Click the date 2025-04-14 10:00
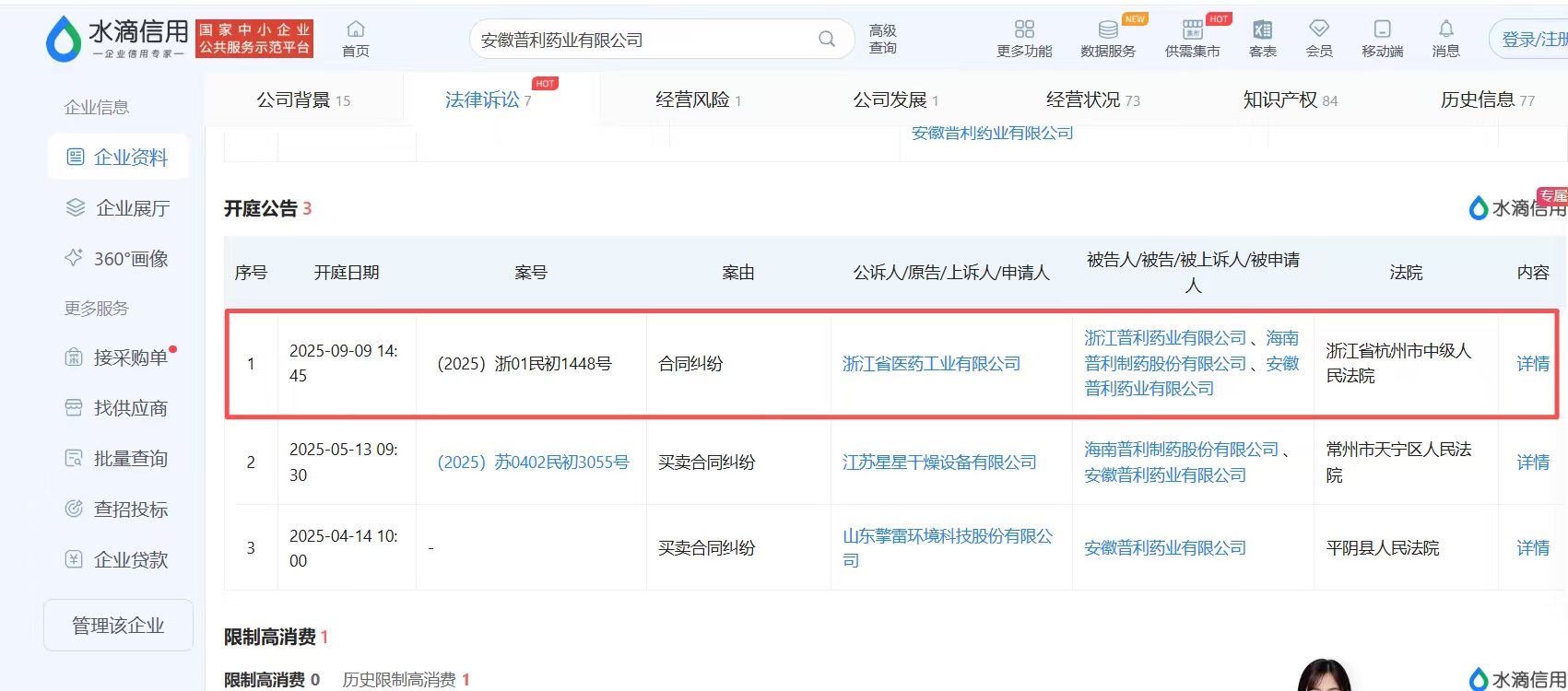Image resolution: width=1568 pixels, height=691 pixels. tap(344, 548)
